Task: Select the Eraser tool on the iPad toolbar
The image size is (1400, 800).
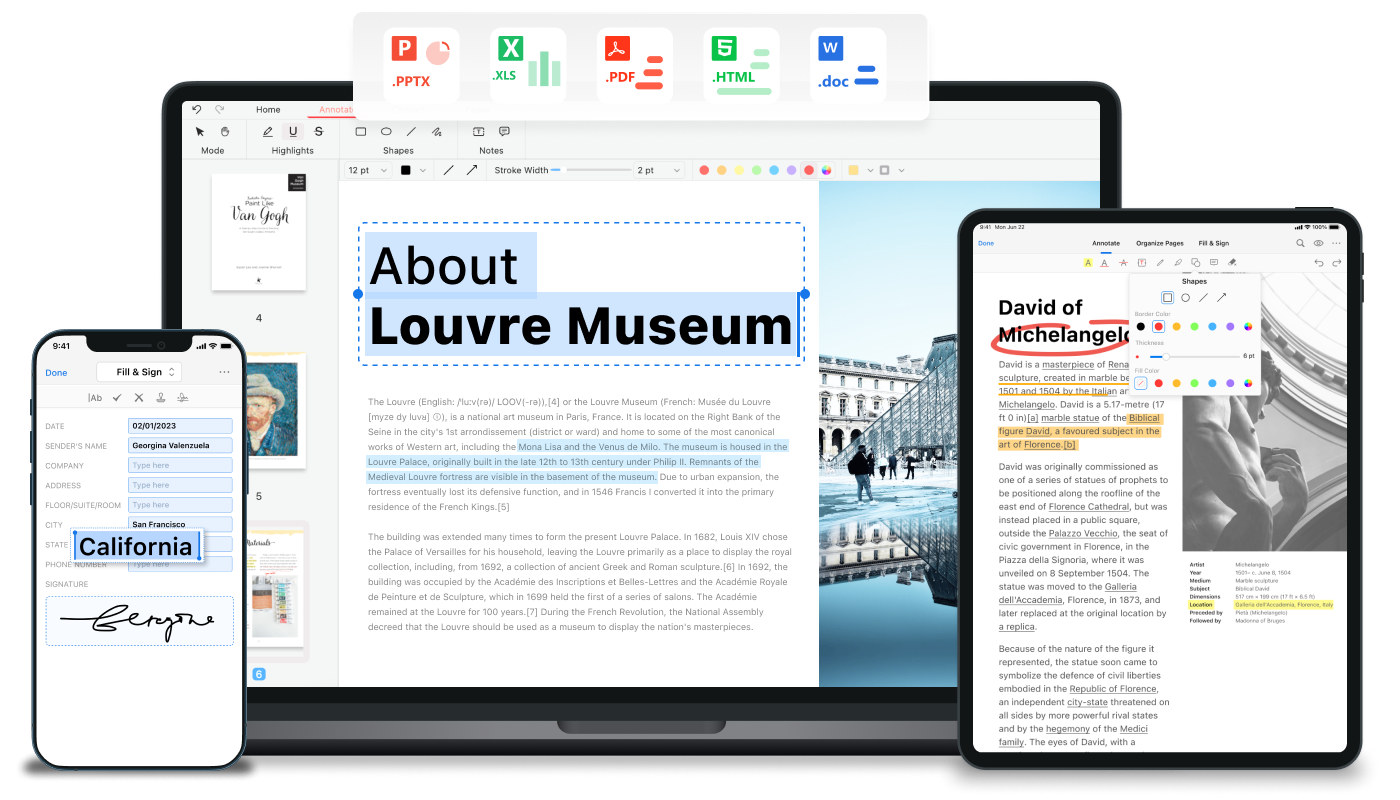Action: click(1231, 262)
